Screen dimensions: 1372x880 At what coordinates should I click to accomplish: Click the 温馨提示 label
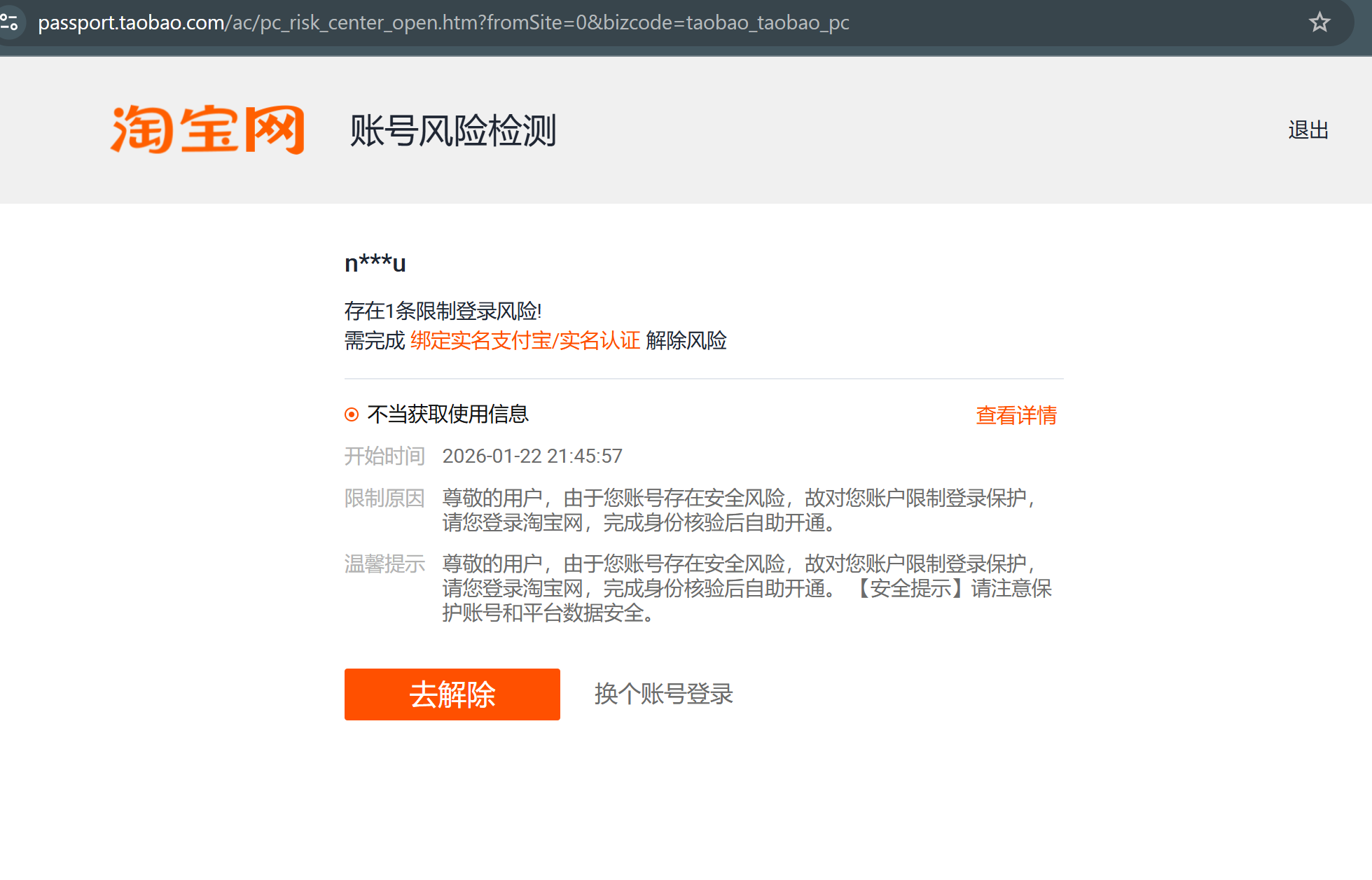coord(384,564)
